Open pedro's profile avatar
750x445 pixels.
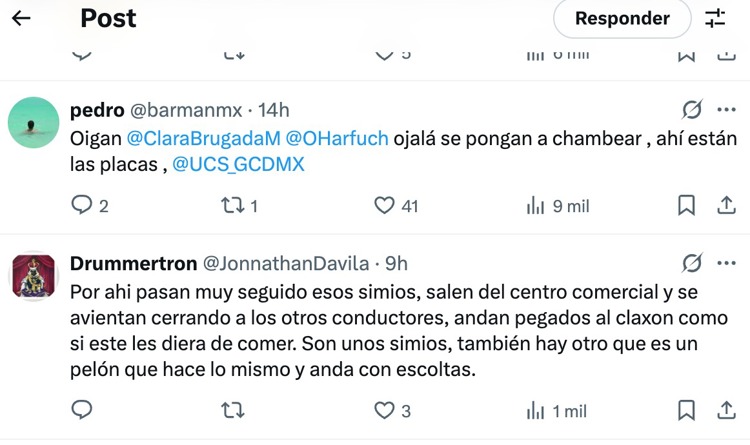pyautogui.click(x=33, y=122)
